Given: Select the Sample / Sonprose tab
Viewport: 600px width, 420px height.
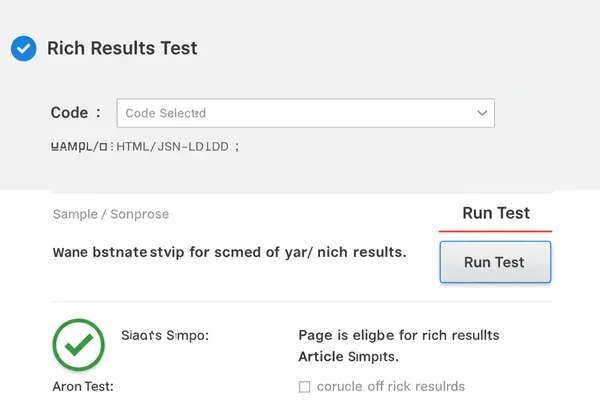Looking at the screenshot, I should click(110, 214).
